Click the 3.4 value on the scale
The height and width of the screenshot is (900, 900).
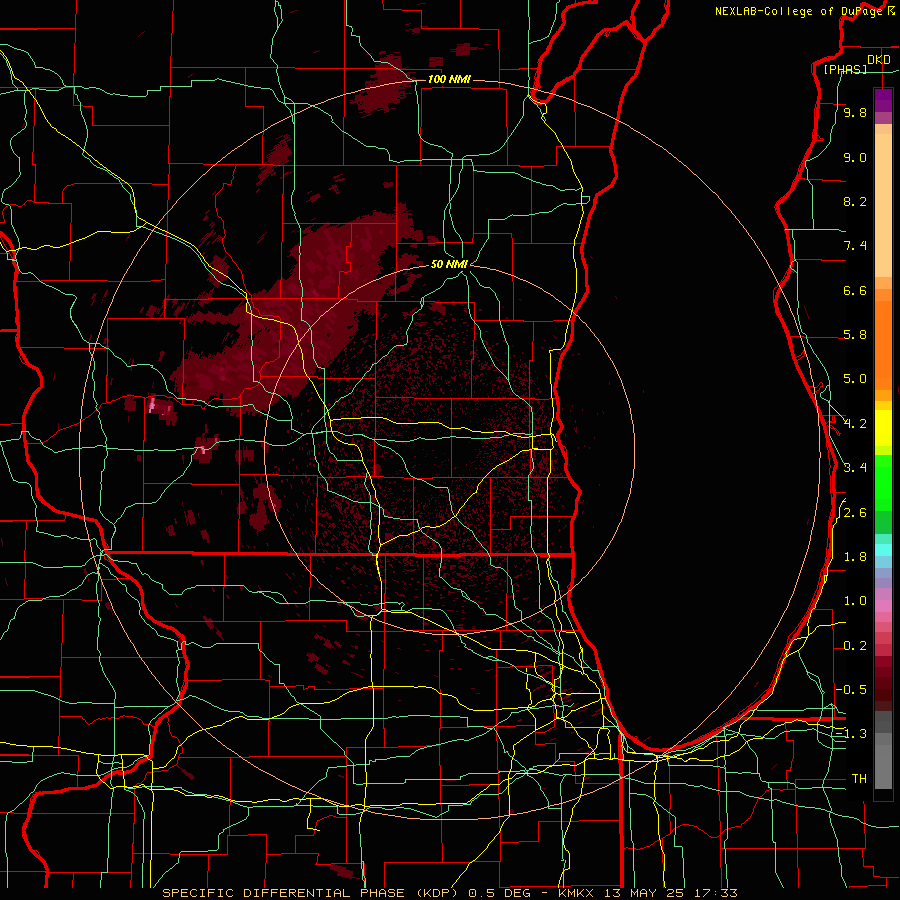(x=855, y=468)
